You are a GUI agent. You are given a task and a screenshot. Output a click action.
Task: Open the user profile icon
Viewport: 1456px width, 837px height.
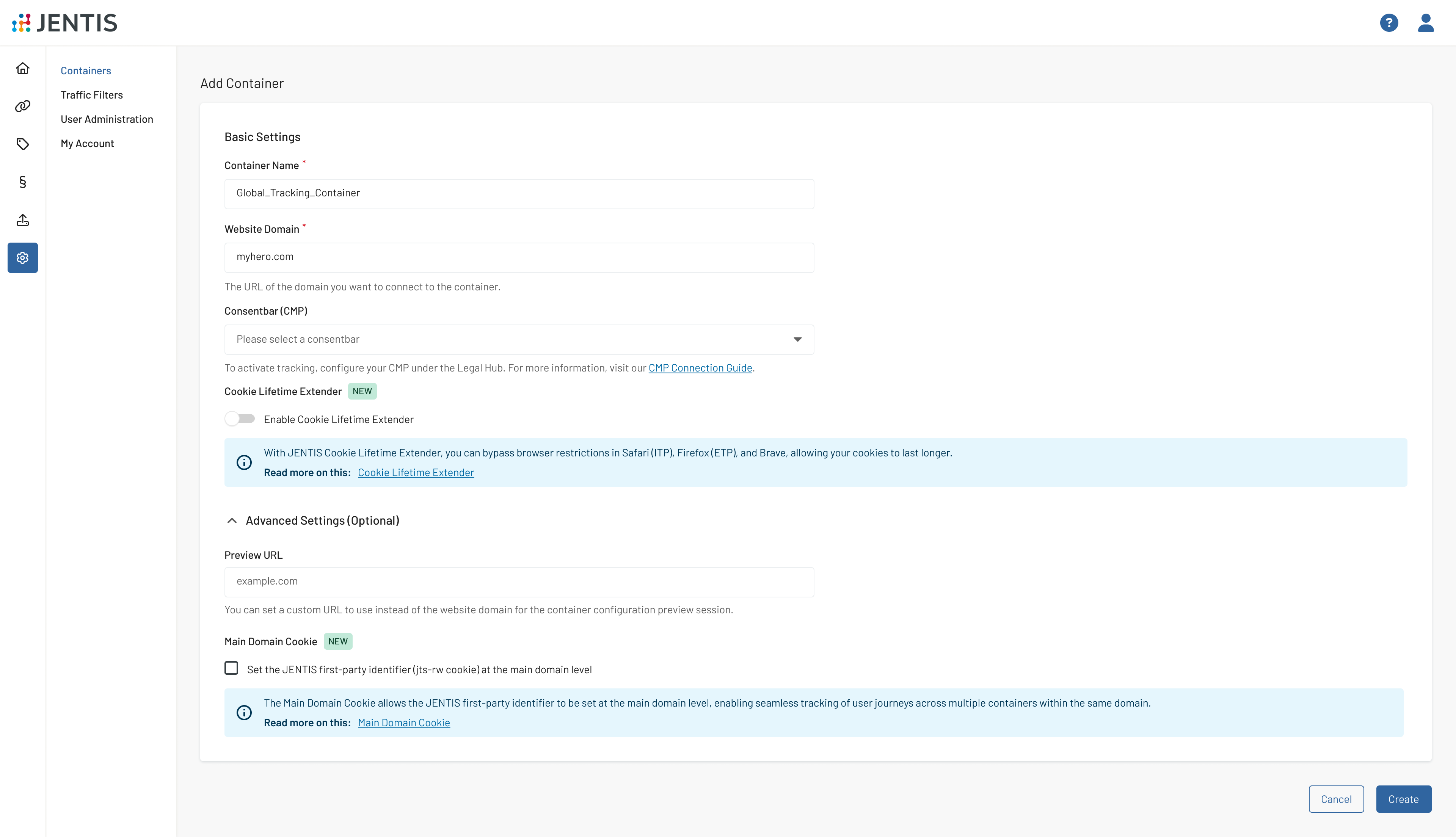click(x=1426, y=22)
